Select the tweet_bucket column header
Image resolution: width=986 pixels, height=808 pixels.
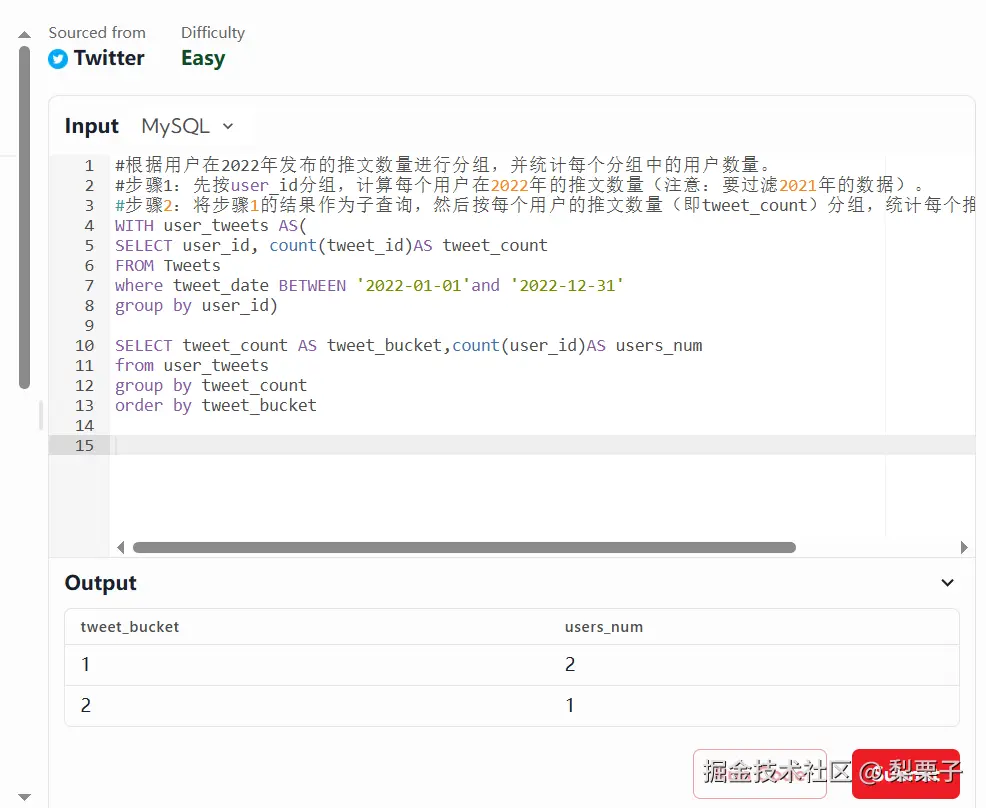tap(130, 627)
